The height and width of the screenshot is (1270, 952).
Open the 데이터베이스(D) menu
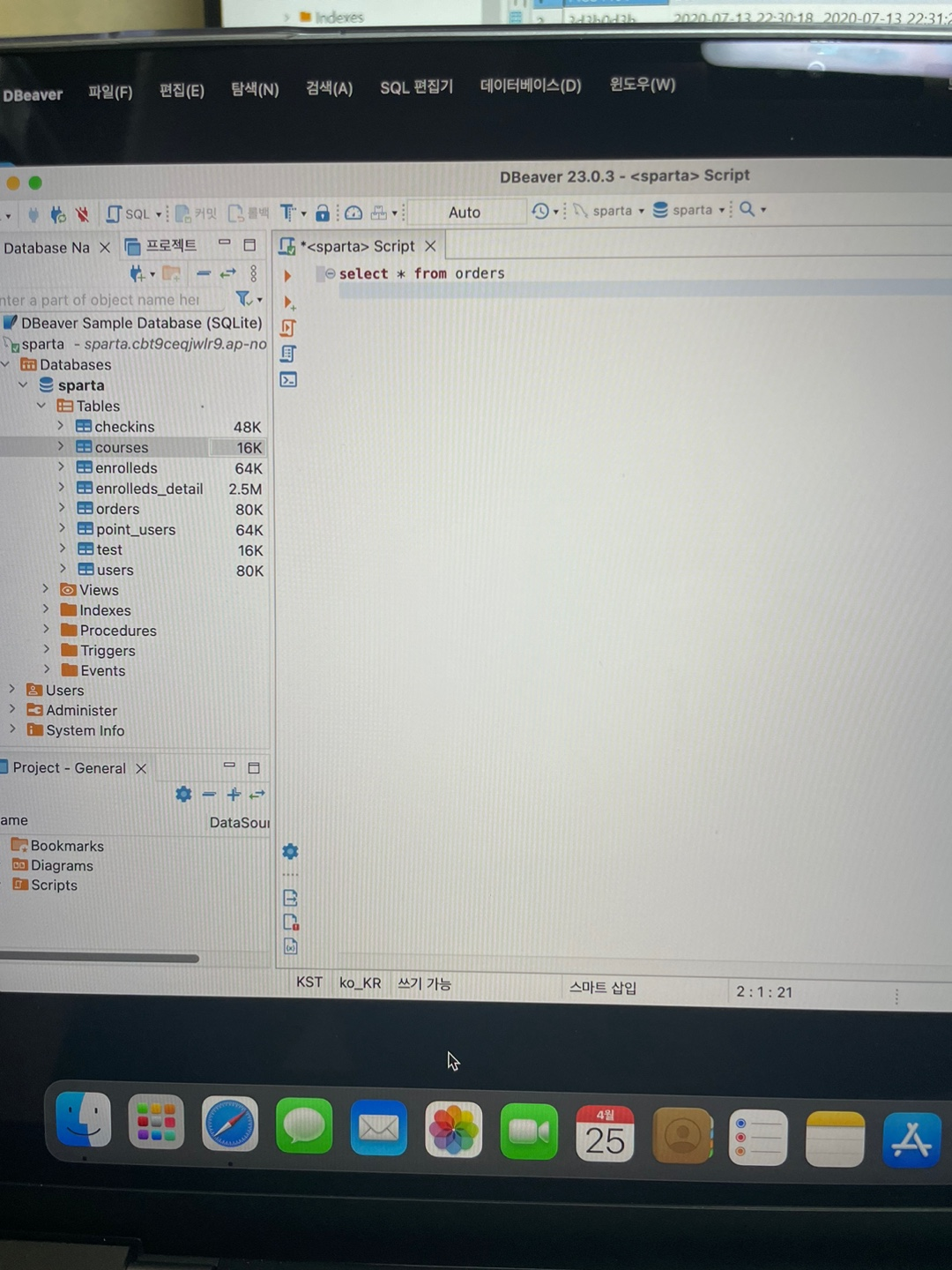[x=531, y=86]
